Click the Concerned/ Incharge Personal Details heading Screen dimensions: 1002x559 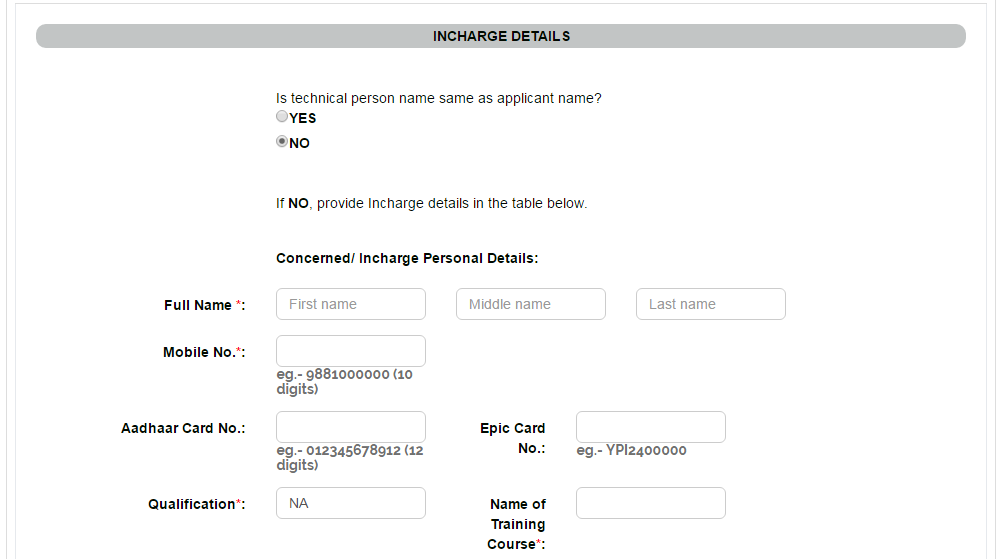point(407,258)
